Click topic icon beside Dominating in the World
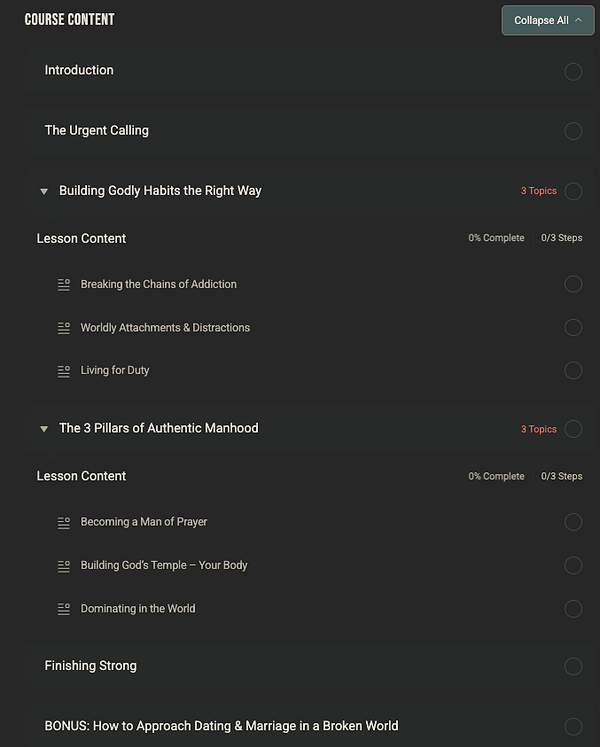The height and width of the screenshot is (747, 600). click(x=63, y=609)
